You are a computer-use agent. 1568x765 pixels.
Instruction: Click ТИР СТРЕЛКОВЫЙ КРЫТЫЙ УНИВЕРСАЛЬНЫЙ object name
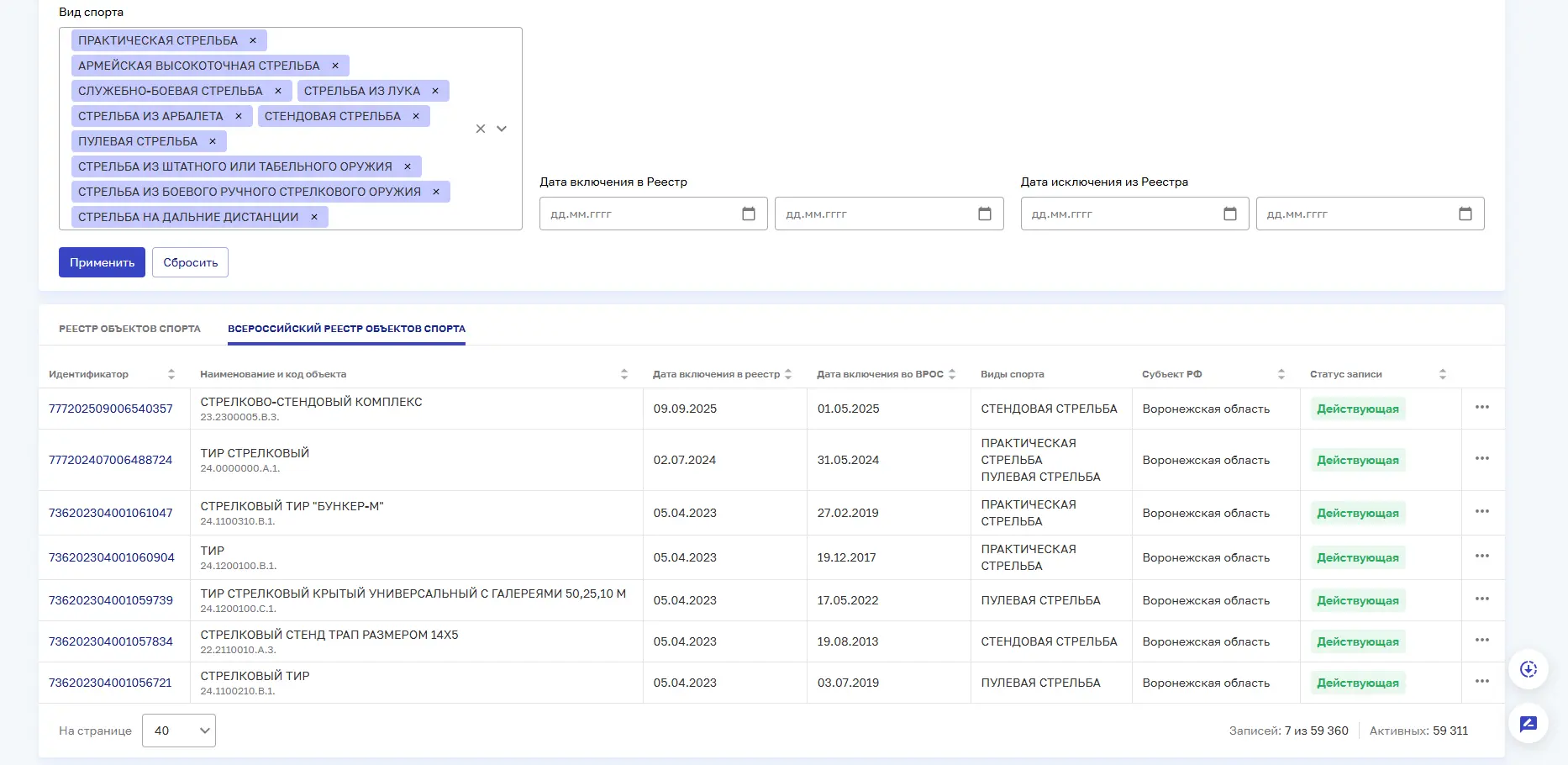click(413, 594)
